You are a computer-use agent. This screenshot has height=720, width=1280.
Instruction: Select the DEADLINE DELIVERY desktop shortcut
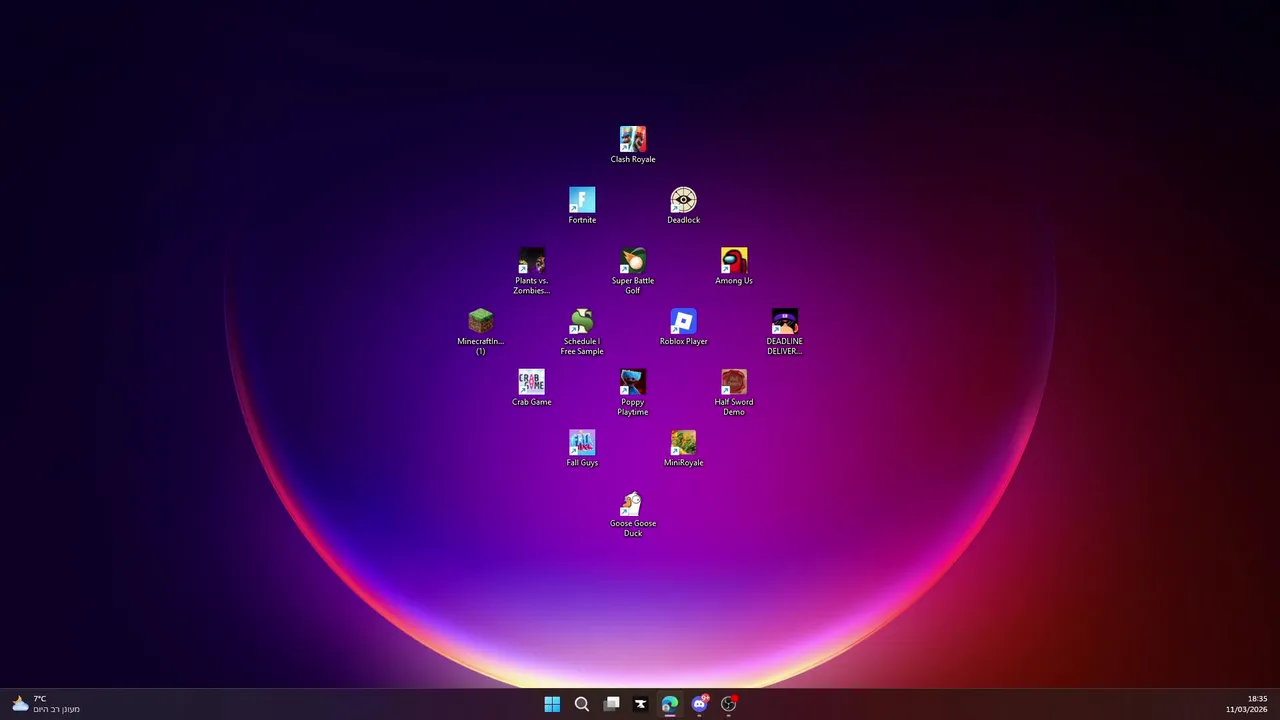[x=785, y=332]
